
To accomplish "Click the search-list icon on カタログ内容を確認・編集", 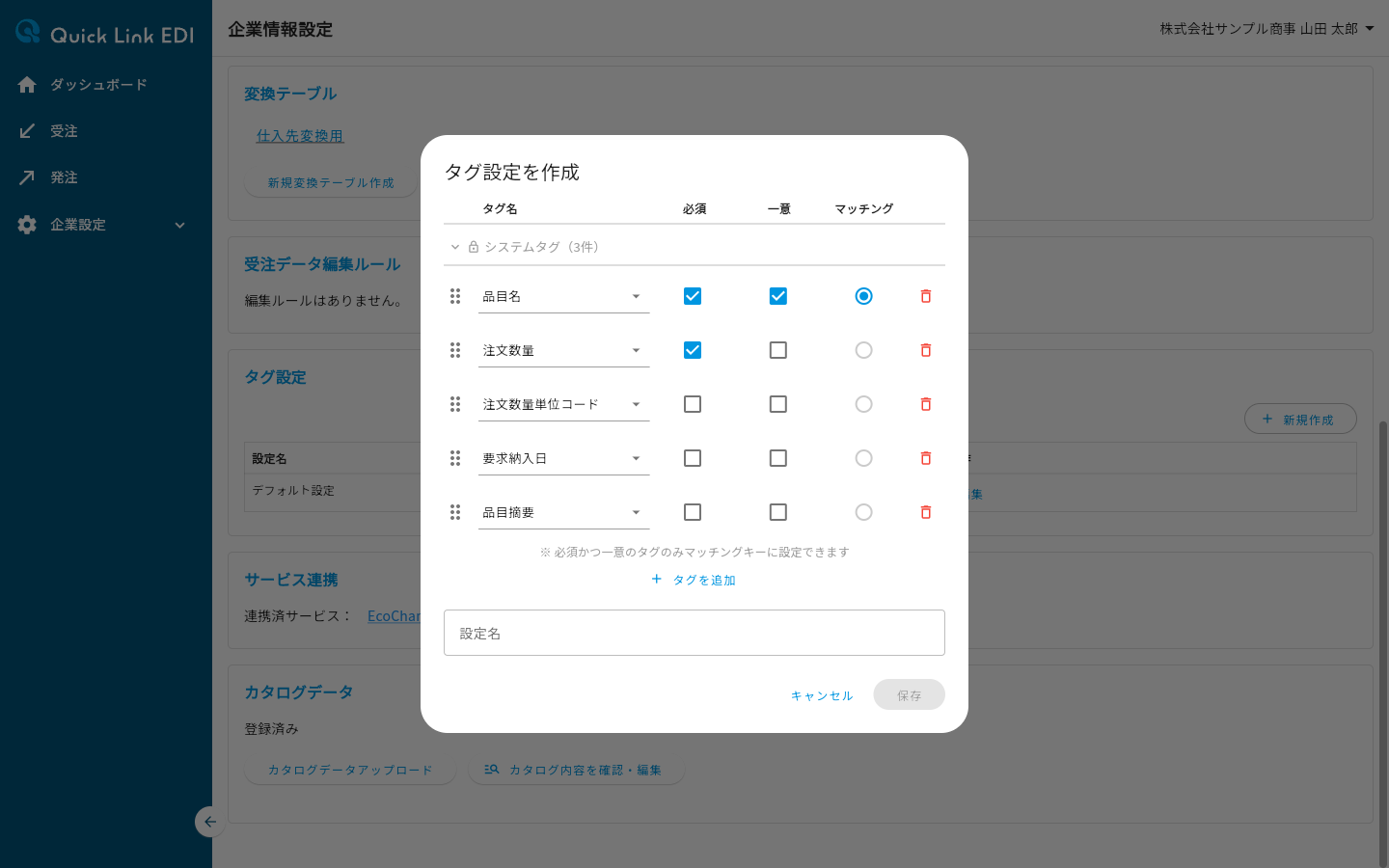I will 492,770.
